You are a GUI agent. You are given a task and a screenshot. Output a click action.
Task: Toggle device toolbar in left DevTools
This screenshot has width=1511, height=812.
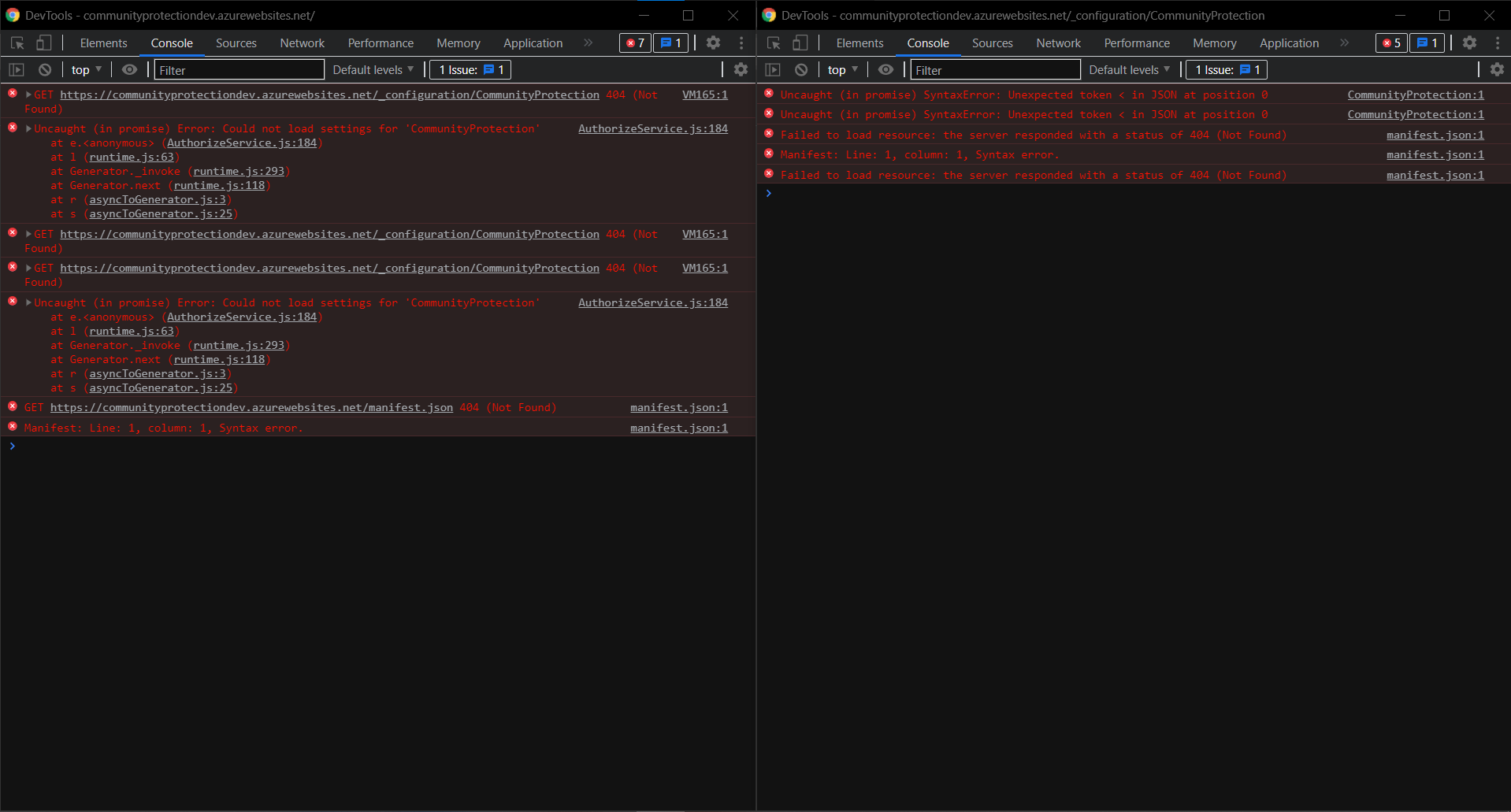pos(44,43)
